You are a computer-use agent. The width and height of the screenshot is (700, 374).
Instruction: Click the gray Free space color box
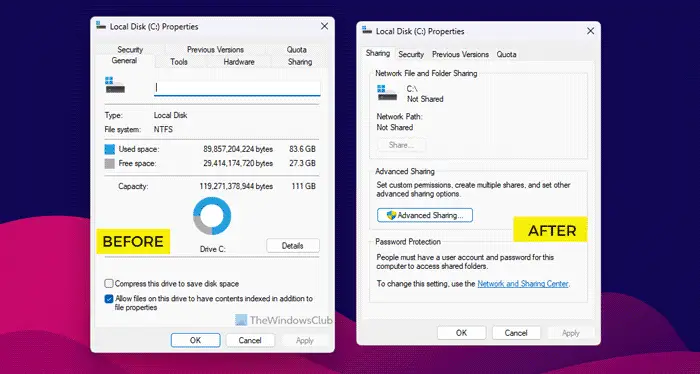109,164
